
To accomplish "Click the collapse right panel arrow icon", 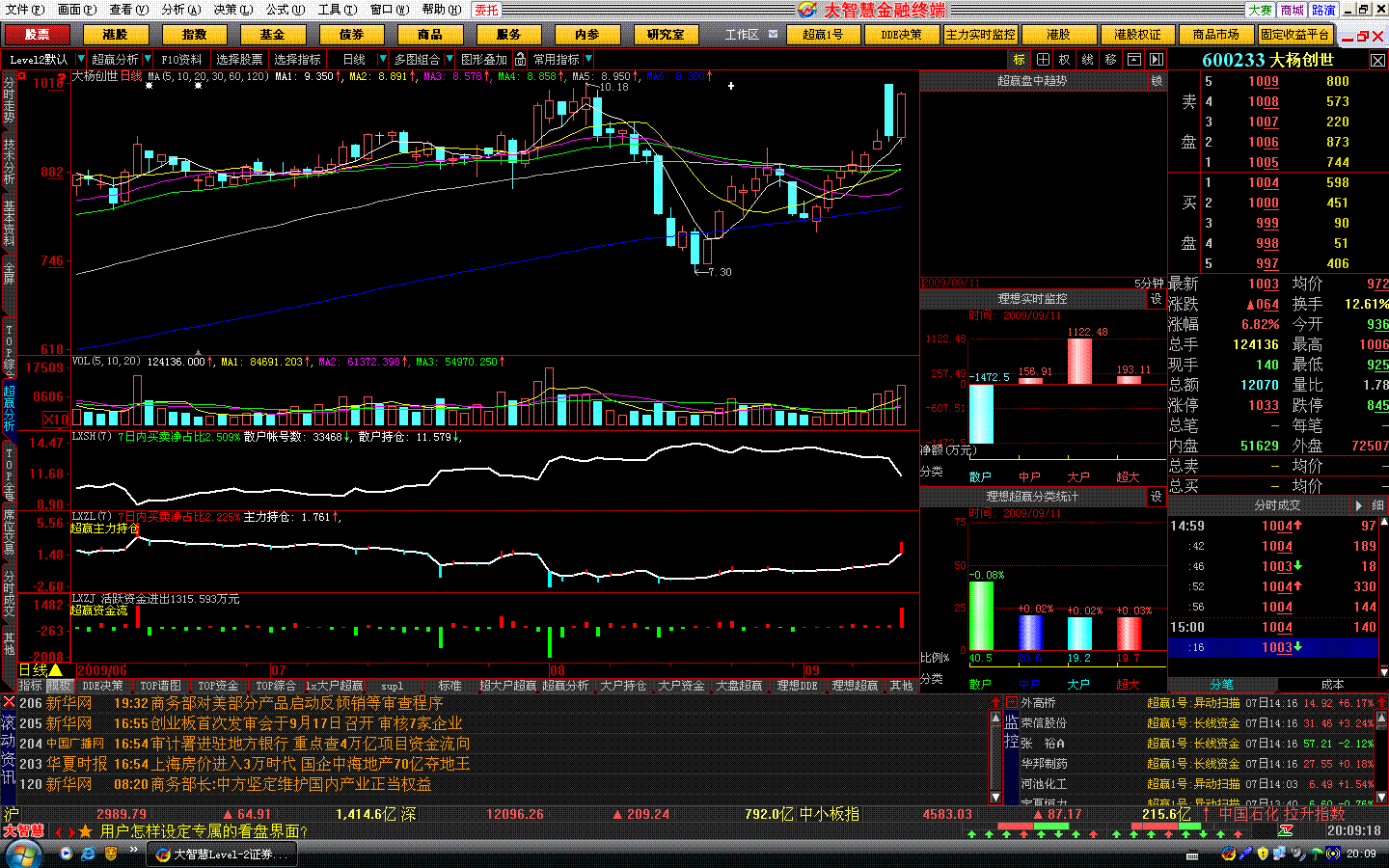I will click(x=1157, y=60).
